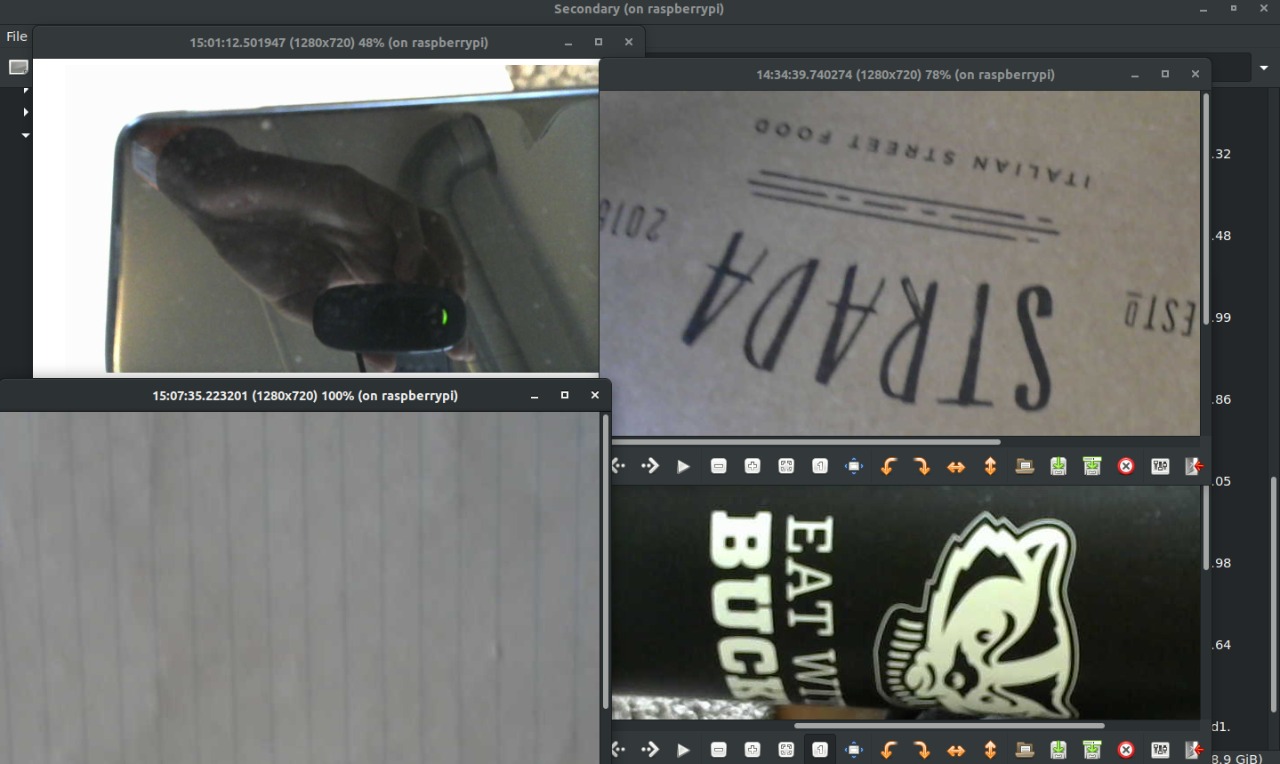Zoom out in the bottom BUCK image toolbar

(x=718, y=749)
